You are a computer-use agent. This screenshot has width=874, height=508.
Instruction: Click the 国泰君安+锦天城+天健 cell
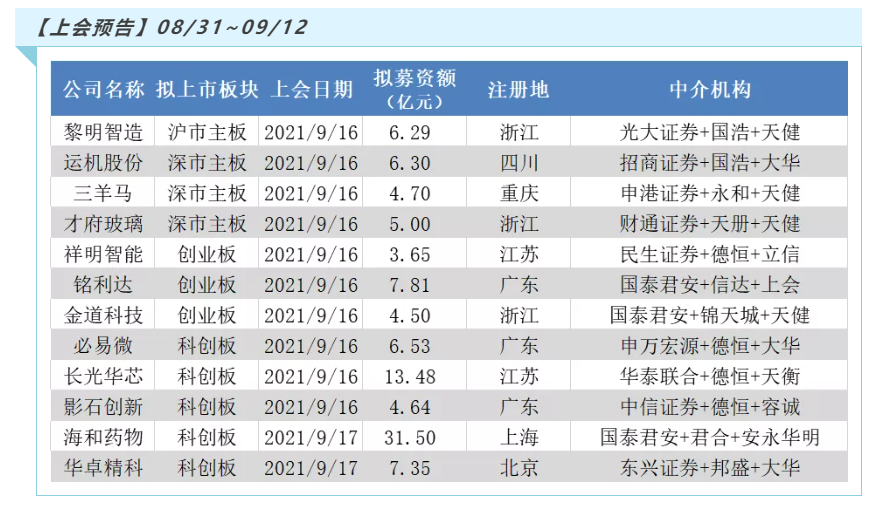pos(710,316)
